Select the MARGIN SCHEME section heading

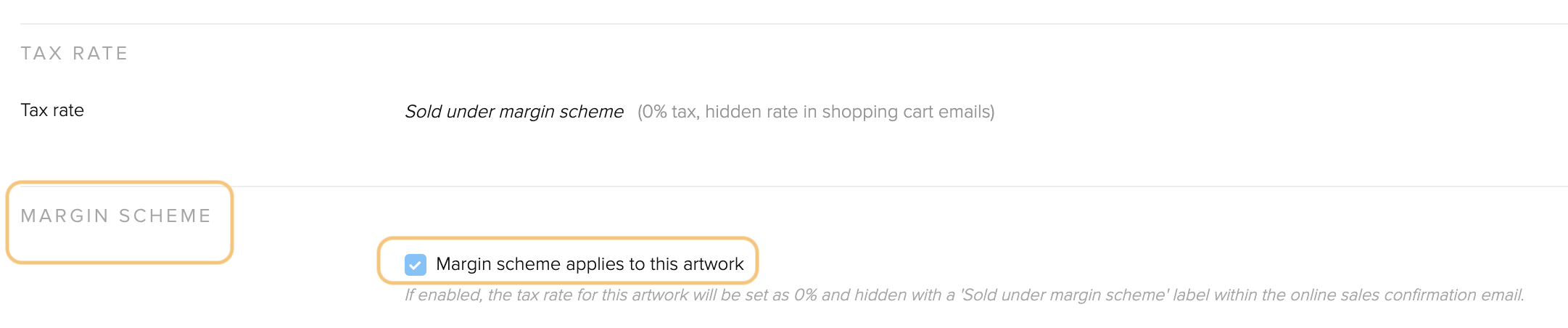pyautogui.click(x=116, y=216)
